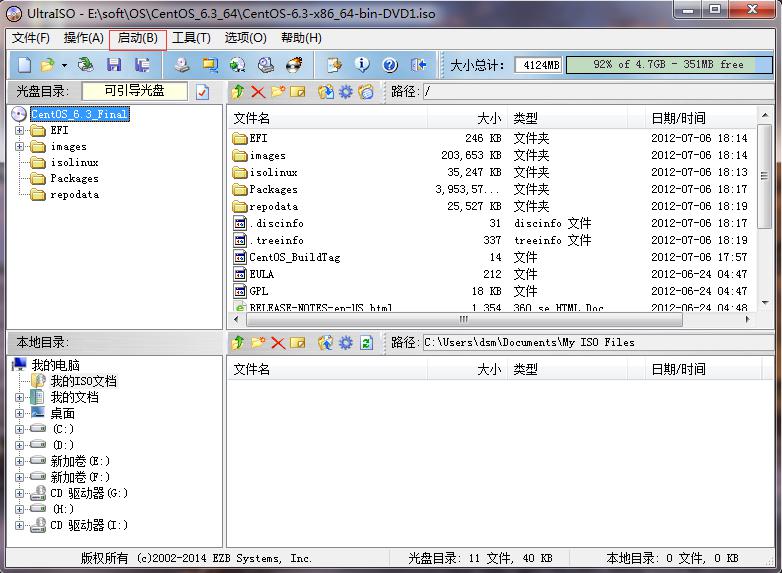
Task: Click the Make CD/DVD image drive icon
Action: pyautogui.click(x=182, y=65)
